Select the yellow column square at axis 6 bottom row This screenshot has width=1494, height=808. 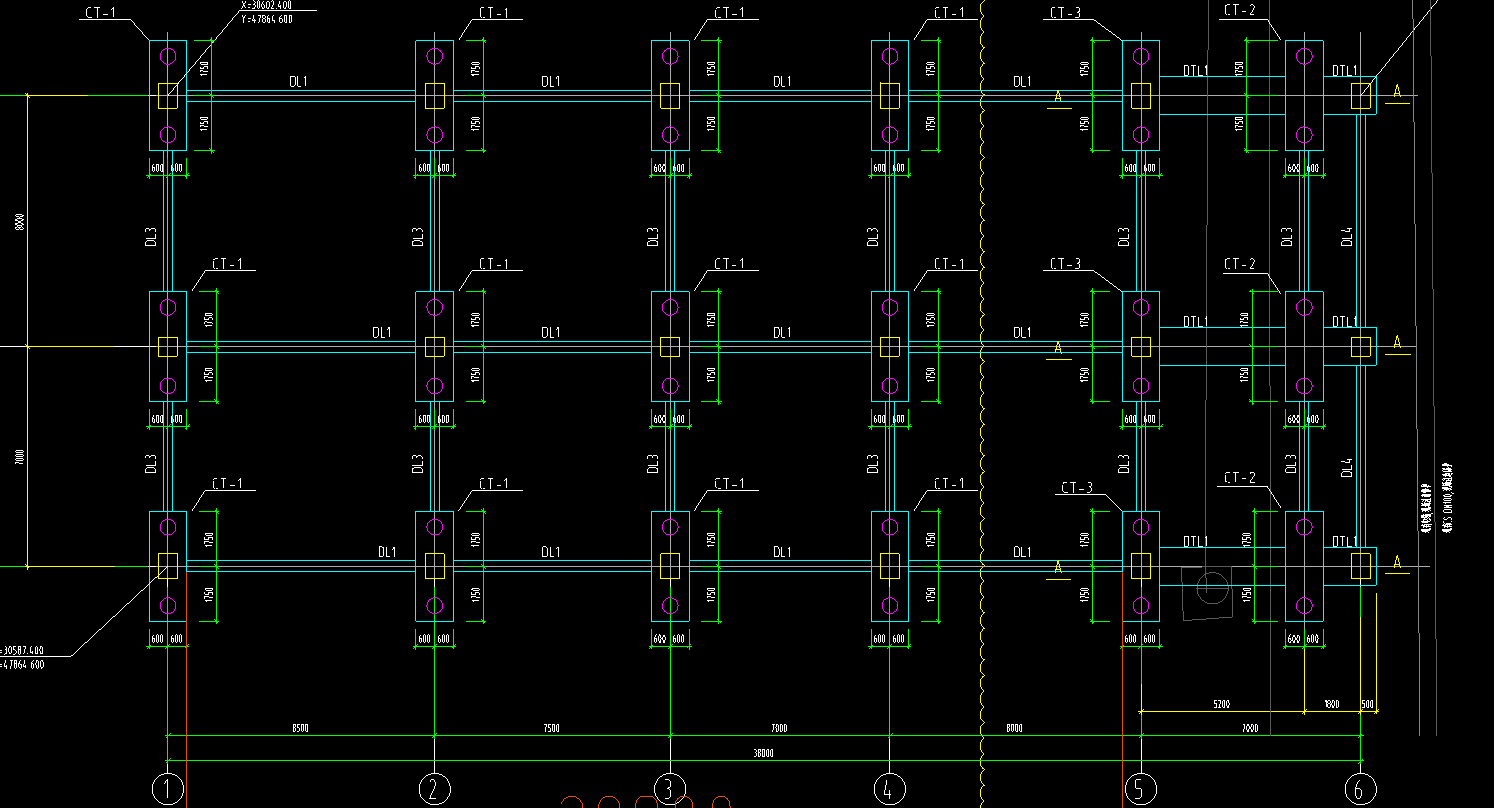[x=1360, y=566]
